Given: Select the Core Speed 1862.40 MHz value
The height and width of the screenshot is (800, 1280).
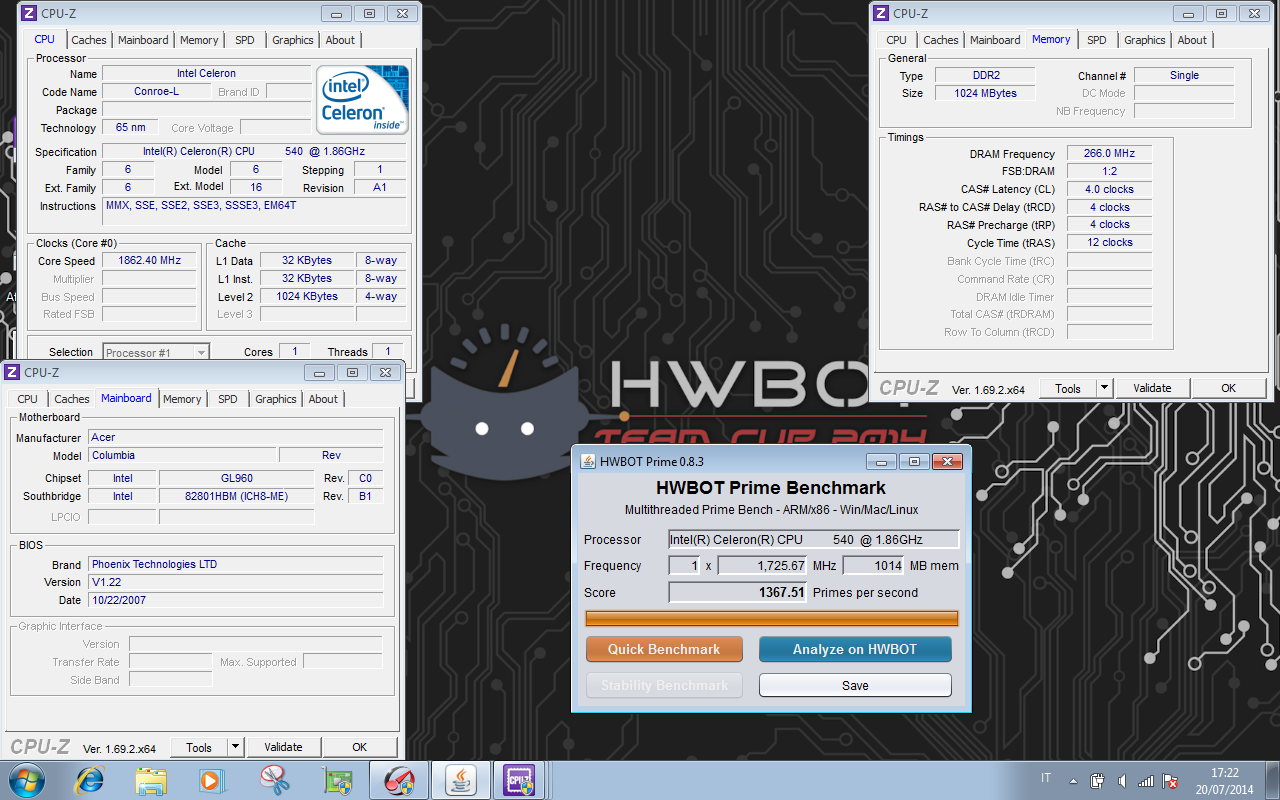Looking at the screenshot, I should pos(150,261).
